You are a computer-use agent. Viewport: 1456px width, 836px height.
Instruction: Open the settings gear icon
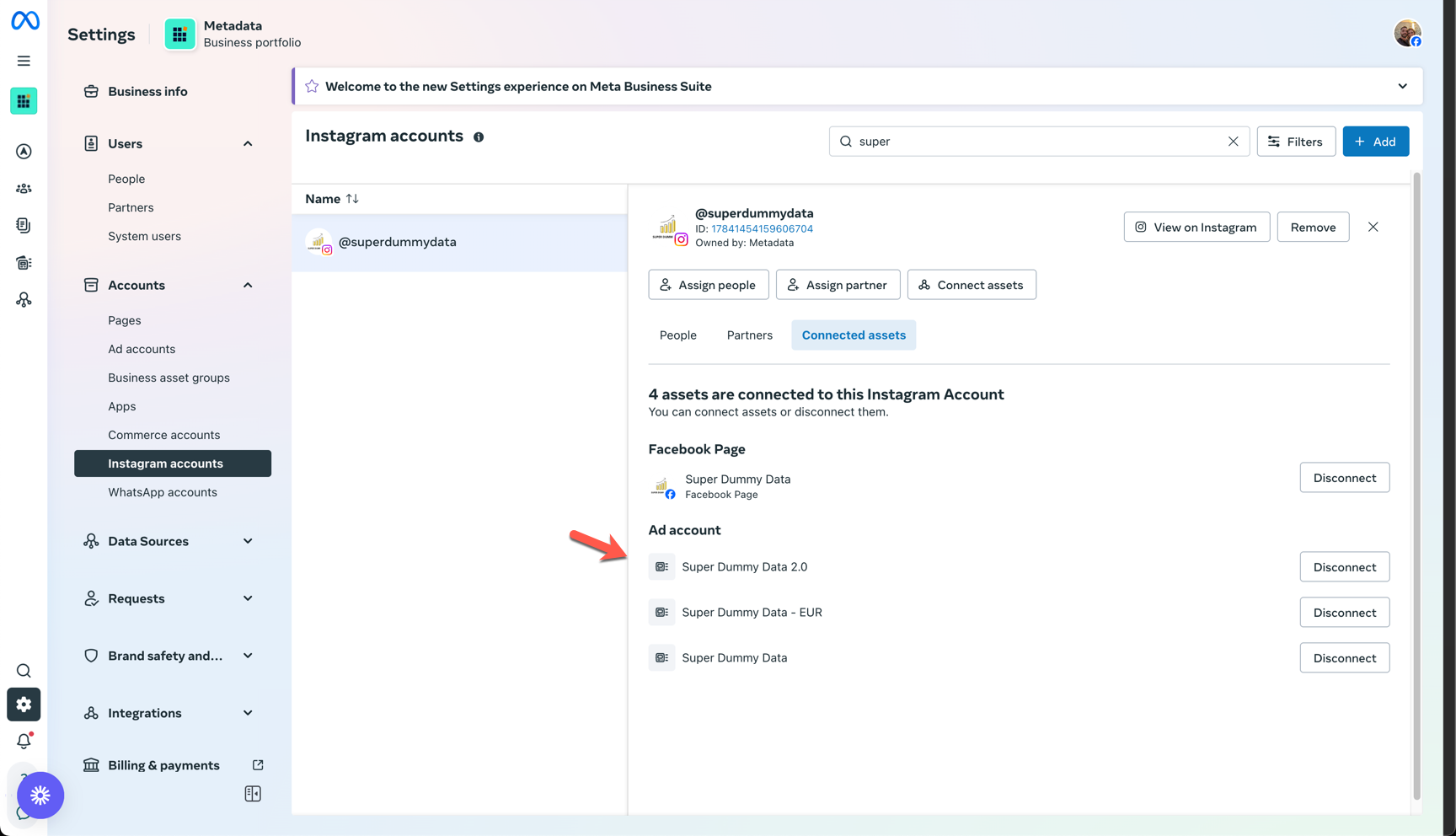(24, 705)
